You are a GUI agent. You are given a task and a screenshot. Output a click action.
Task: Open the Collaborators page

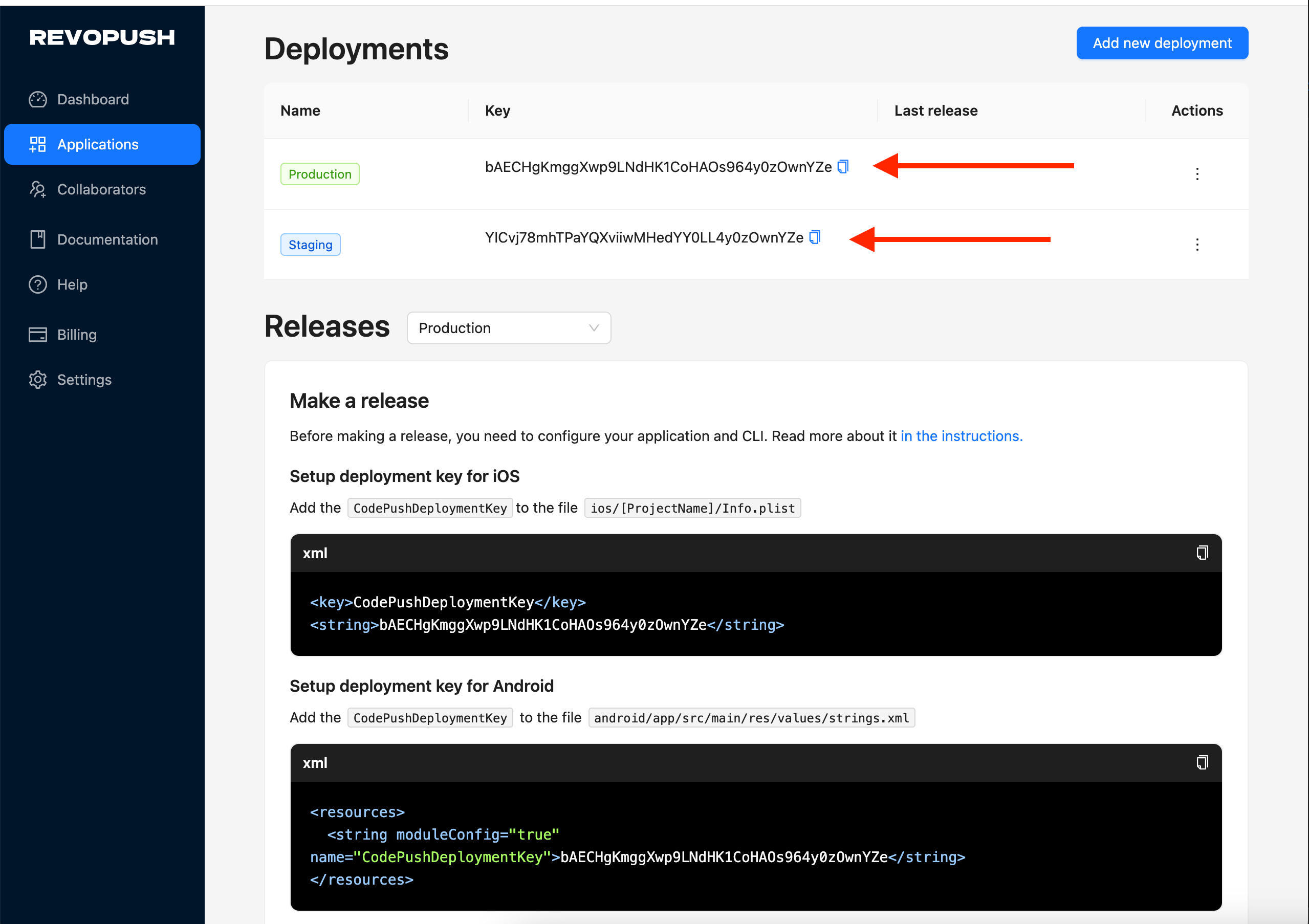click(x=101, y=189)
